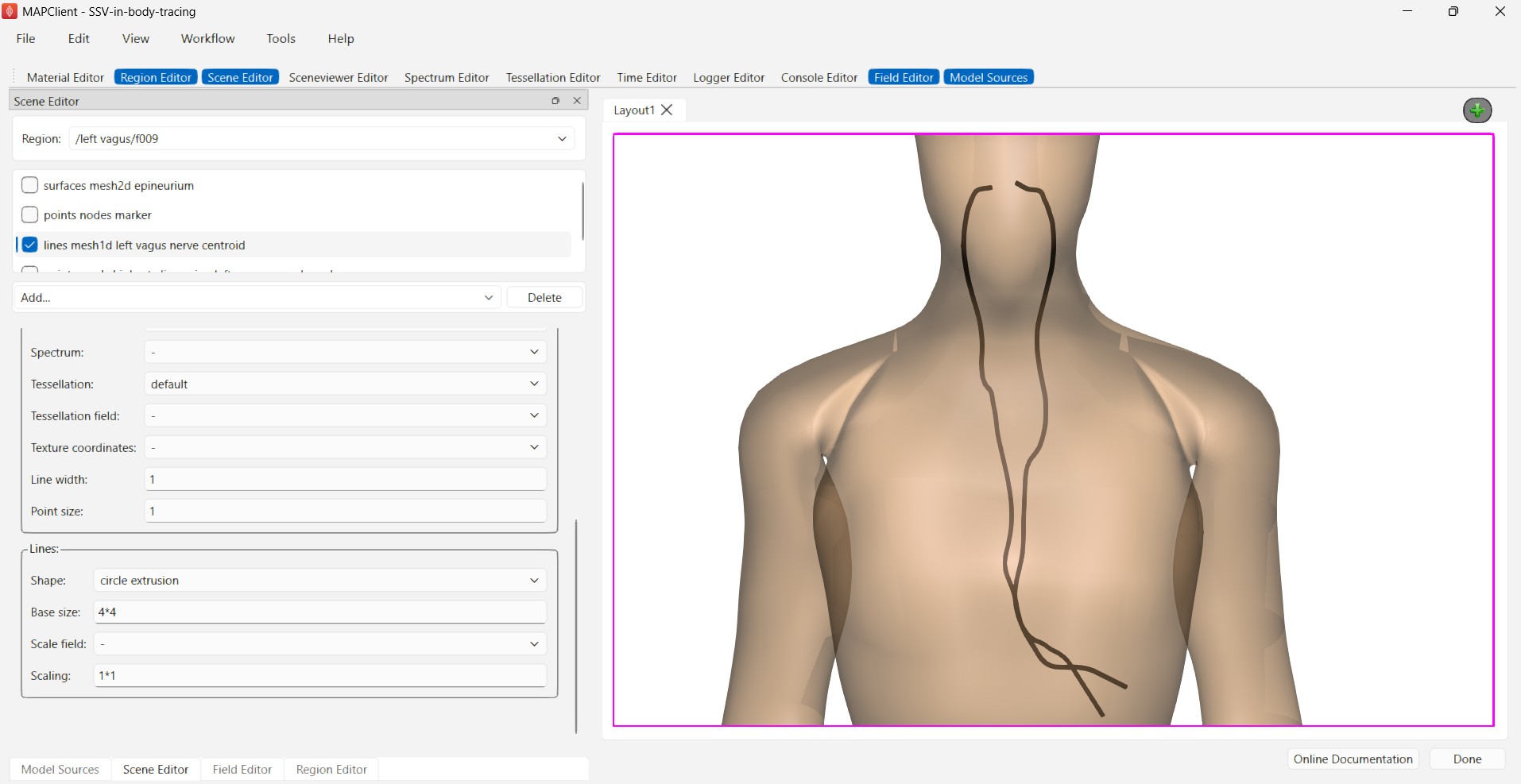Open the Scale field dropdown
This screenshot has width=1521, height=784.
[319, 643]
